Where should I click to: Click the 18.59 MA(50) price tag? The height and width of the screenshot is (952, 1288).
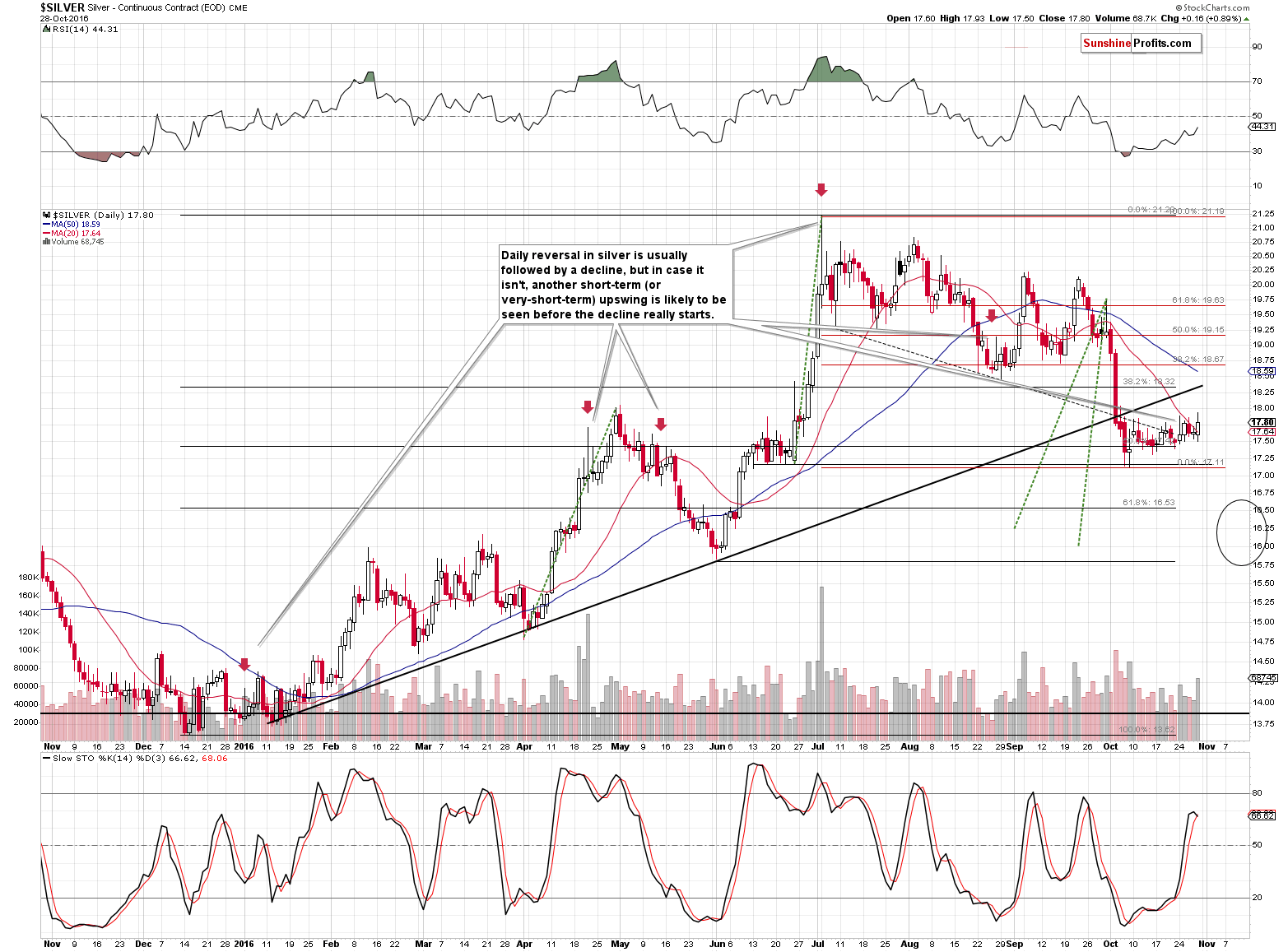1263,371
